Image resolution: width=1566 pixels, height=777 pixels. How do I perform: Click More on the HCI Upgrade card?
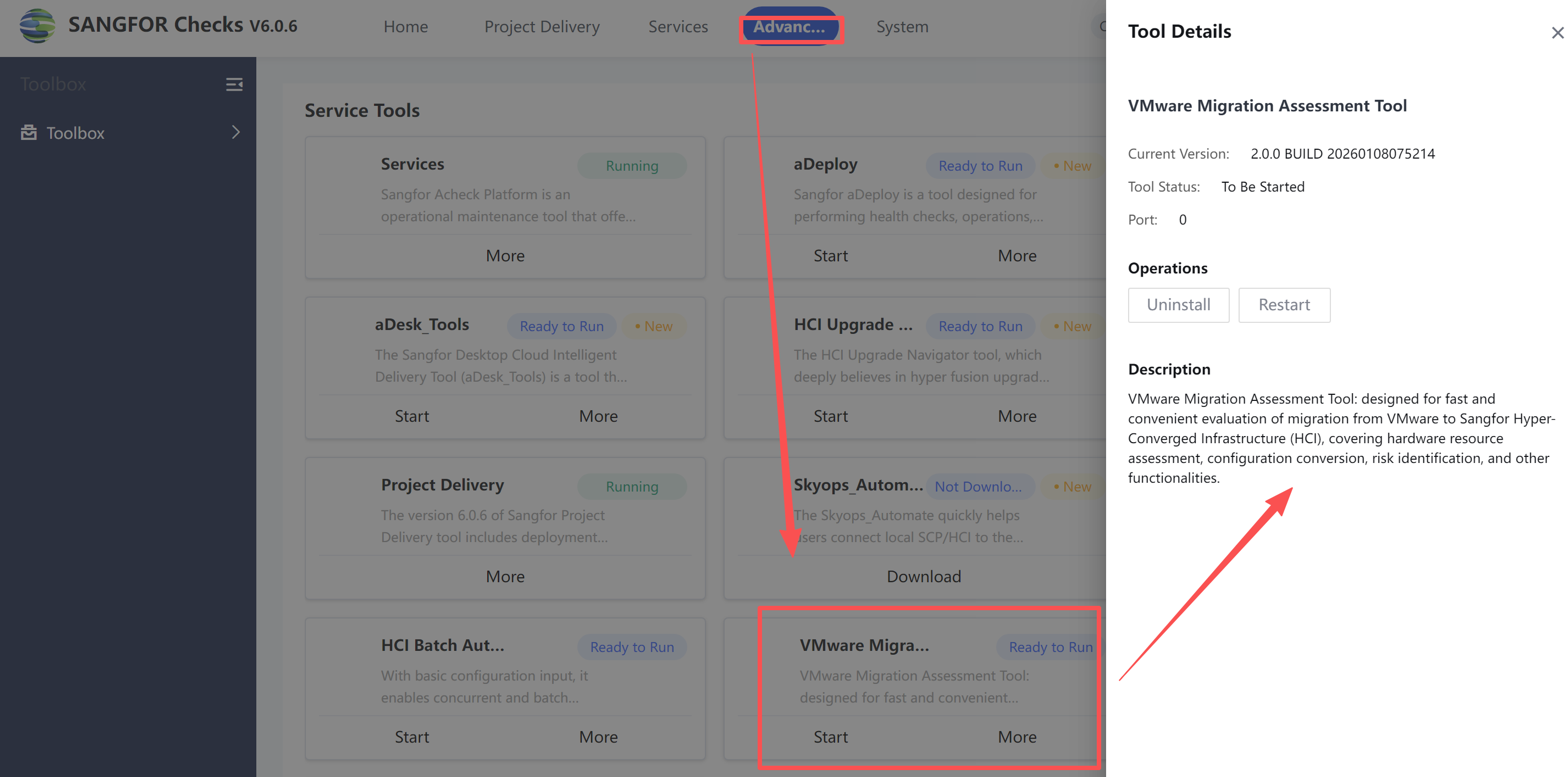coord(1017,416)
